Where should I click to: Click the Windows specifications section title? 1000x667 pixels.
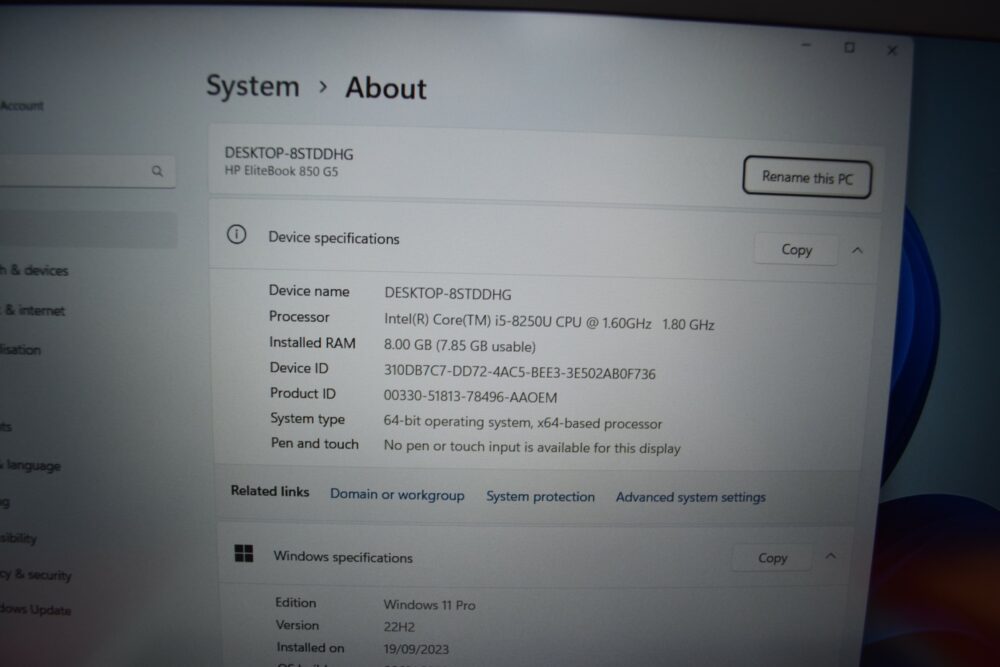[343, 557]
